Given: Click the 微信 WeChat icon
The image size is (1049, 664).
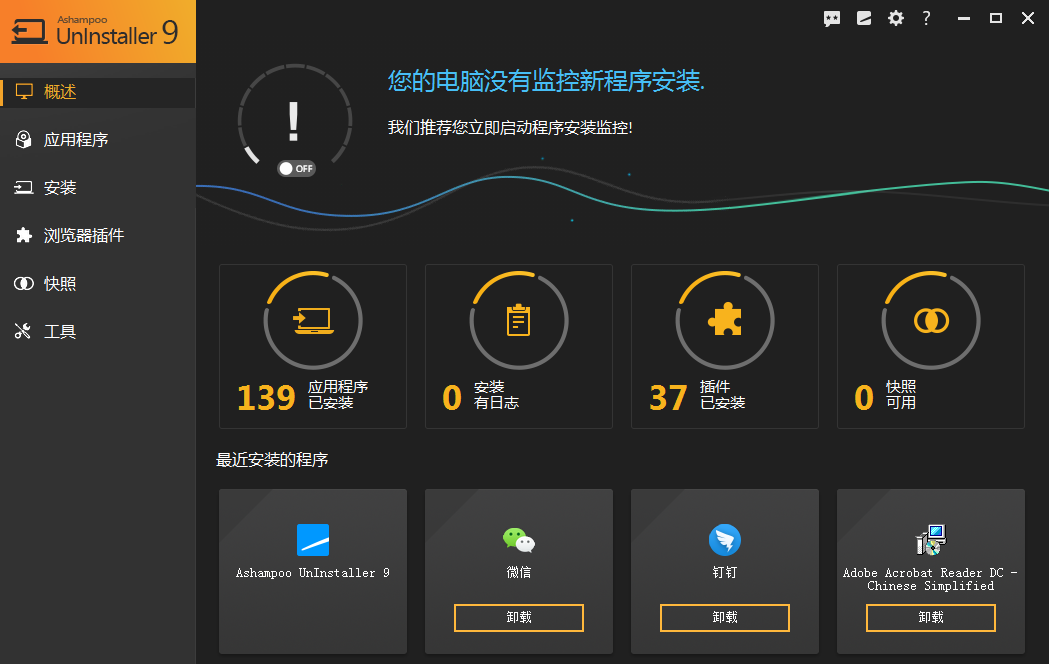Looking at the screenshot, I should click(519, 540).
